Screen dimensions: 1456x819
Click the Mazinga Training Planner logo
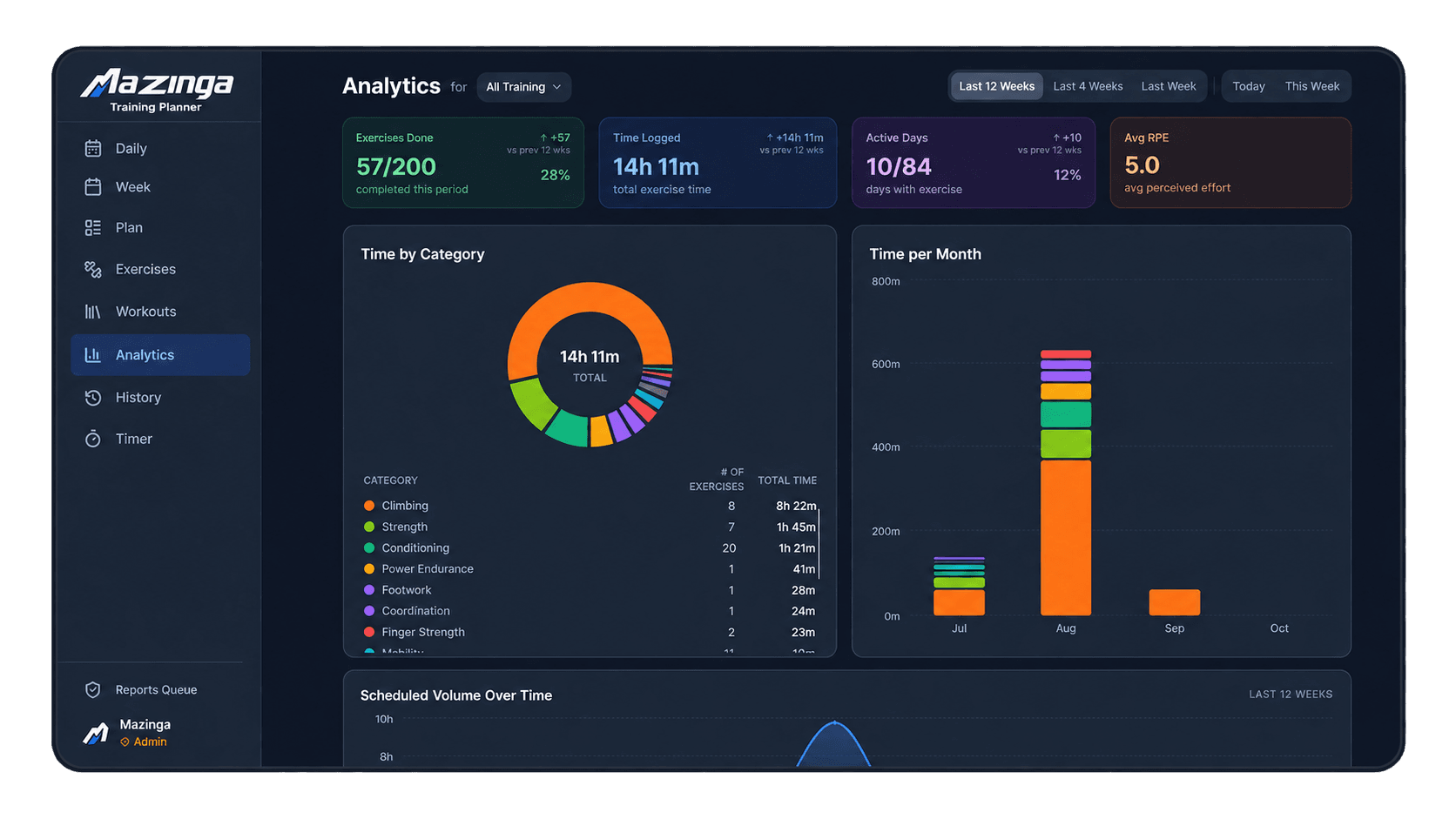coord(157,91)
